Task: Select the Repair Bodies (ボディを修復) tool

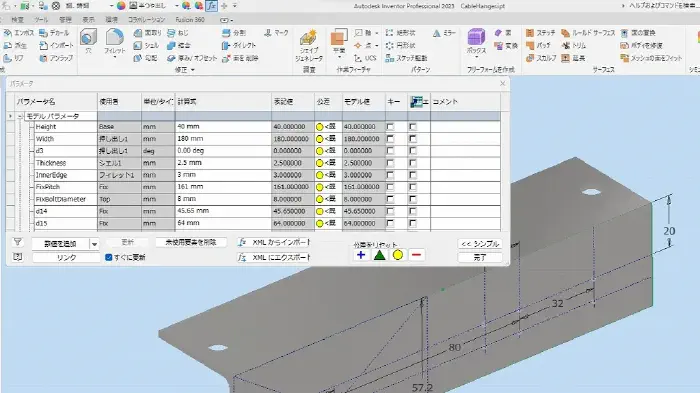Action: [x=642, y=46]
